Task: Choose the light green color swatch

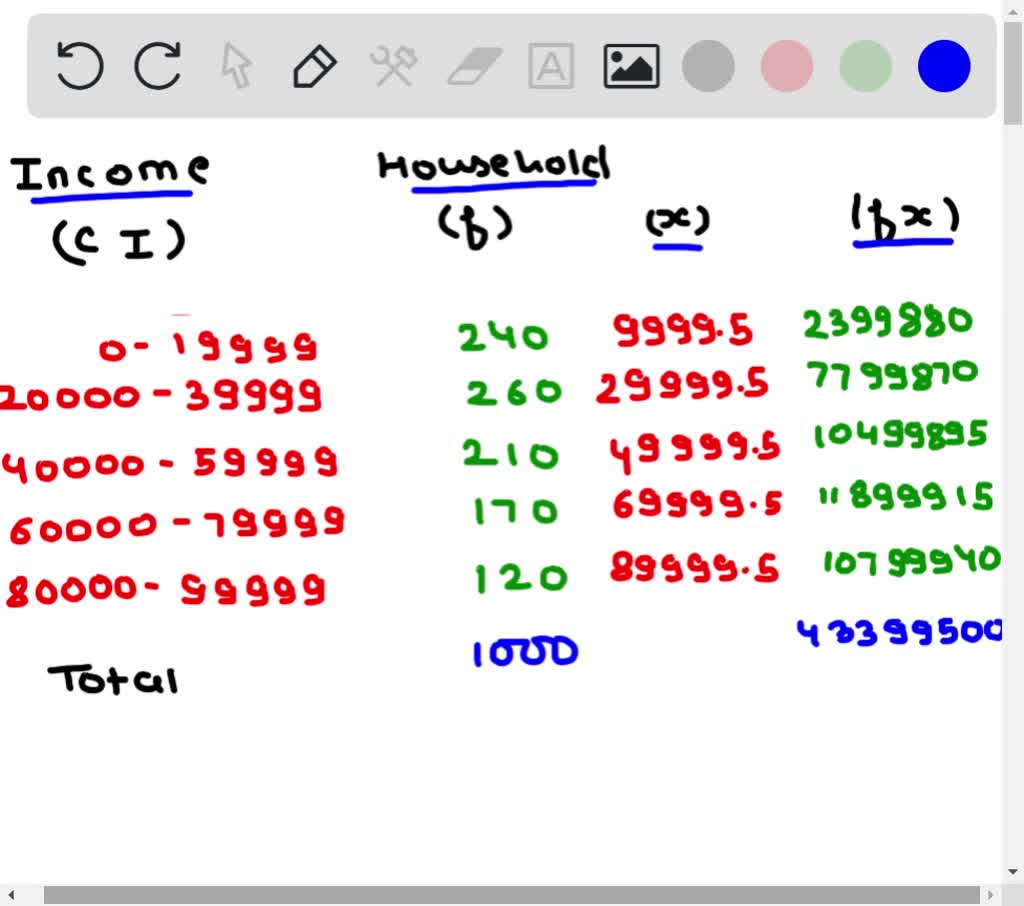Action: click(x=865, y=66)
